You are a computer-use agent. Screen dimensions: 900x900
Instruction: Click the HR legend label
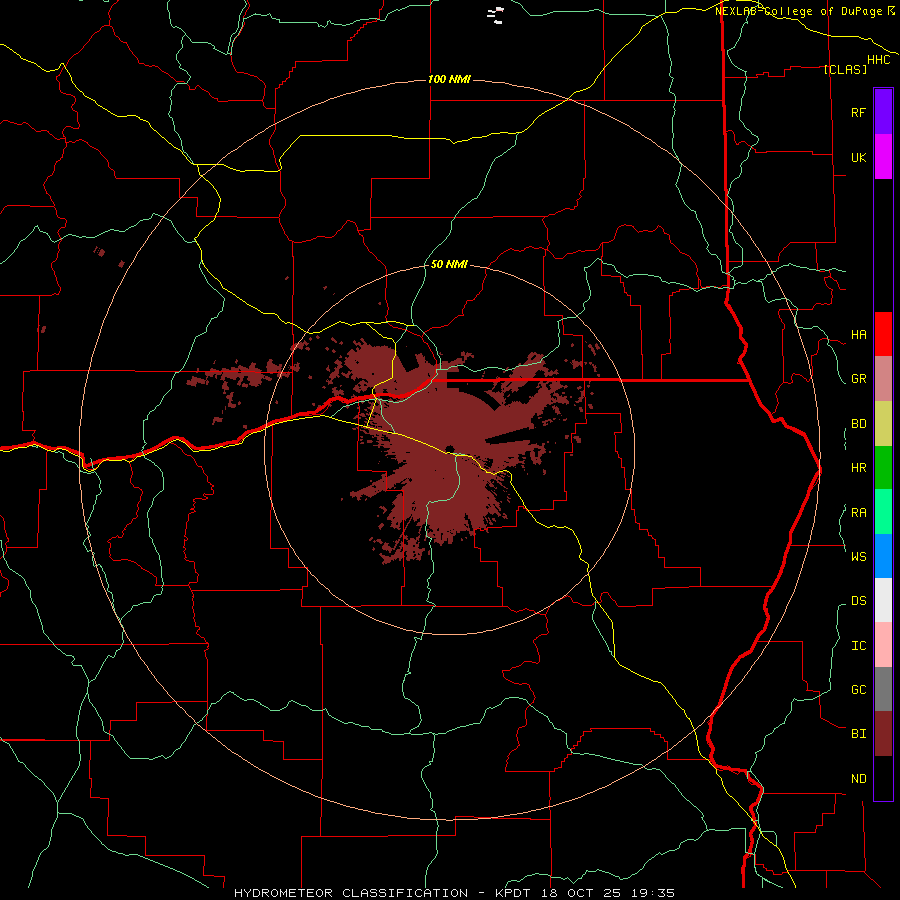858,468
